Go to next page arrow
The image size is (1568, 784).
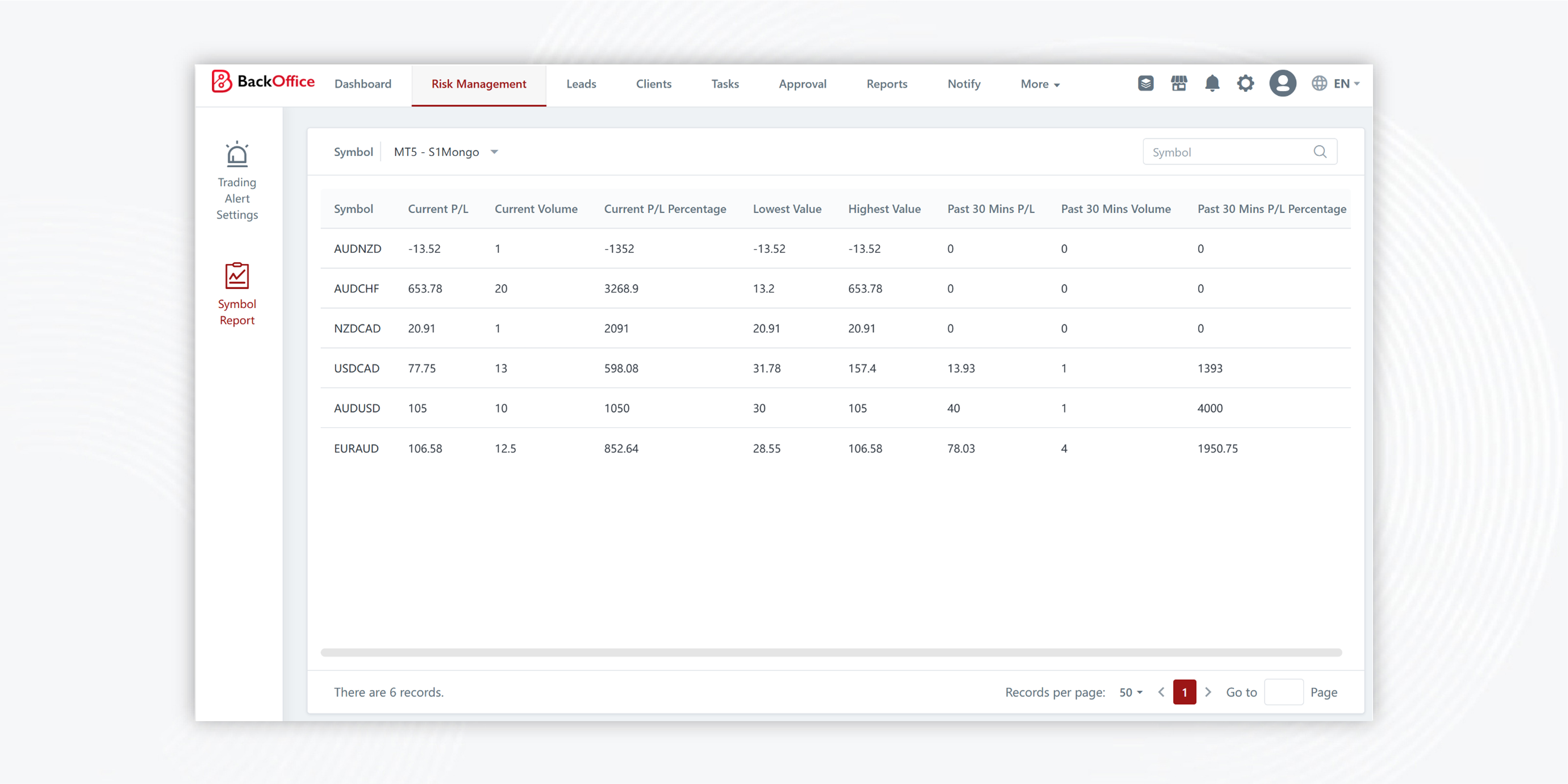pyautogui.click(x=1208, y=692)
